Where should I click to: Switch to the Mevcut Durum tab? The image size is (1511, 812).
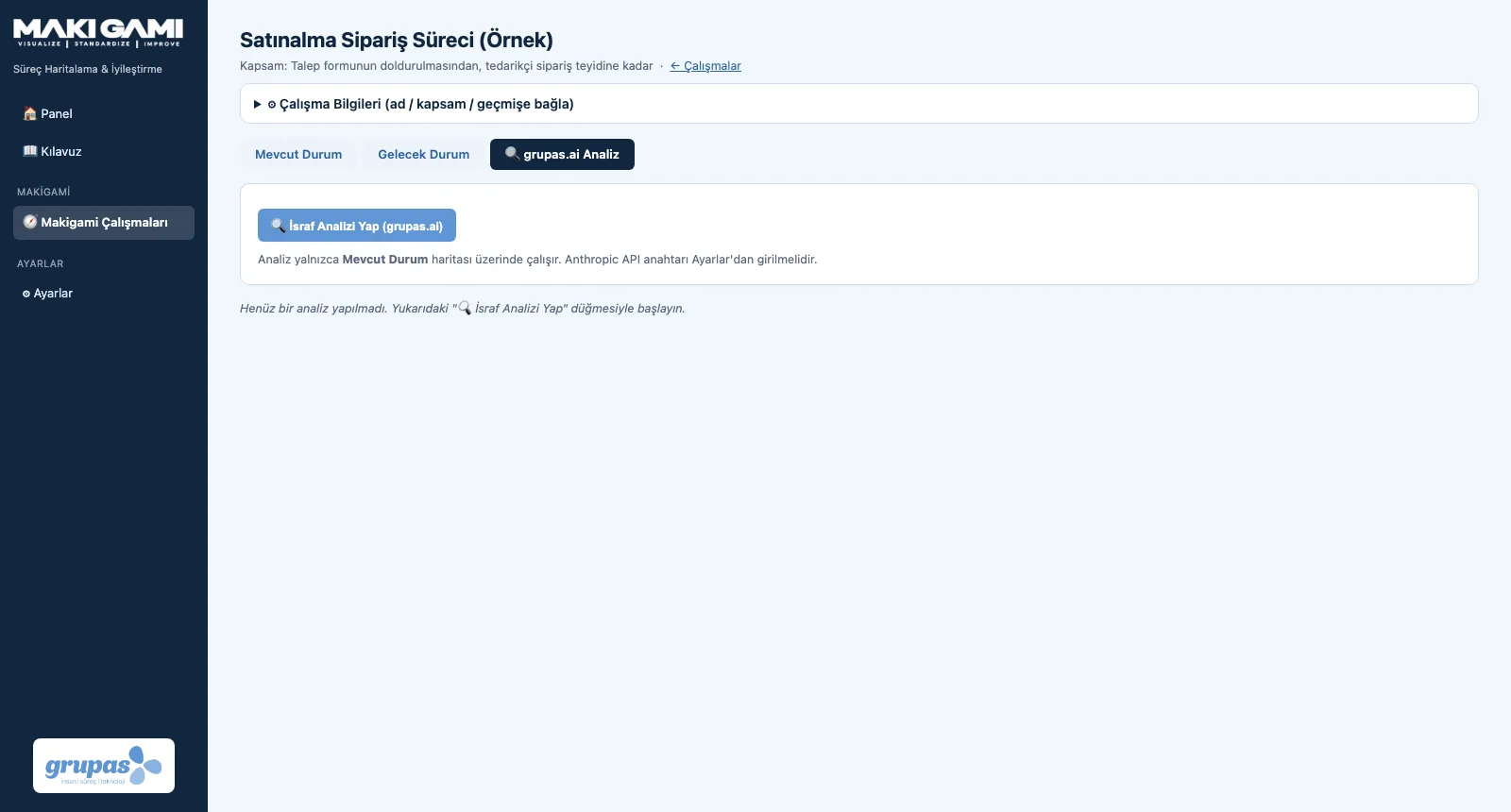pyautogui.click(x=298, y=154)
